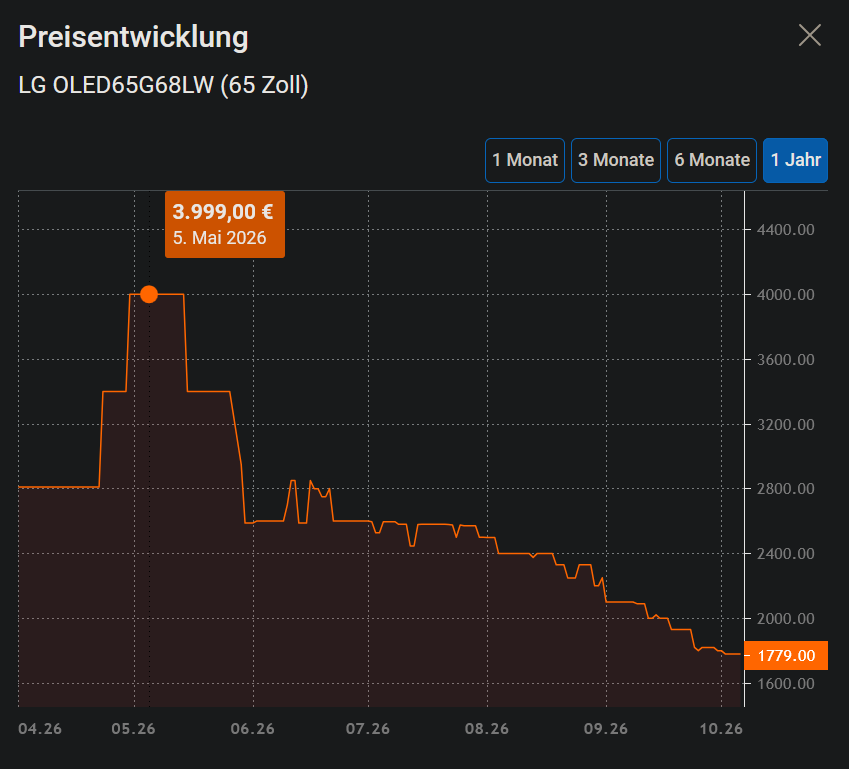Click the 09.26 x-axis label
This screenshot has height=769, width=849.
[x=606, y=729]
